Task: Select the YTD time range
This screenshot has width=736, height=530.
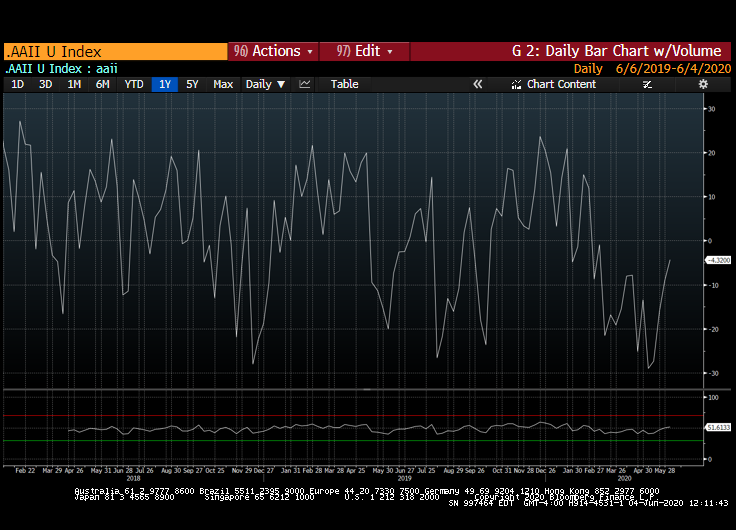Action: pos(134,84)
